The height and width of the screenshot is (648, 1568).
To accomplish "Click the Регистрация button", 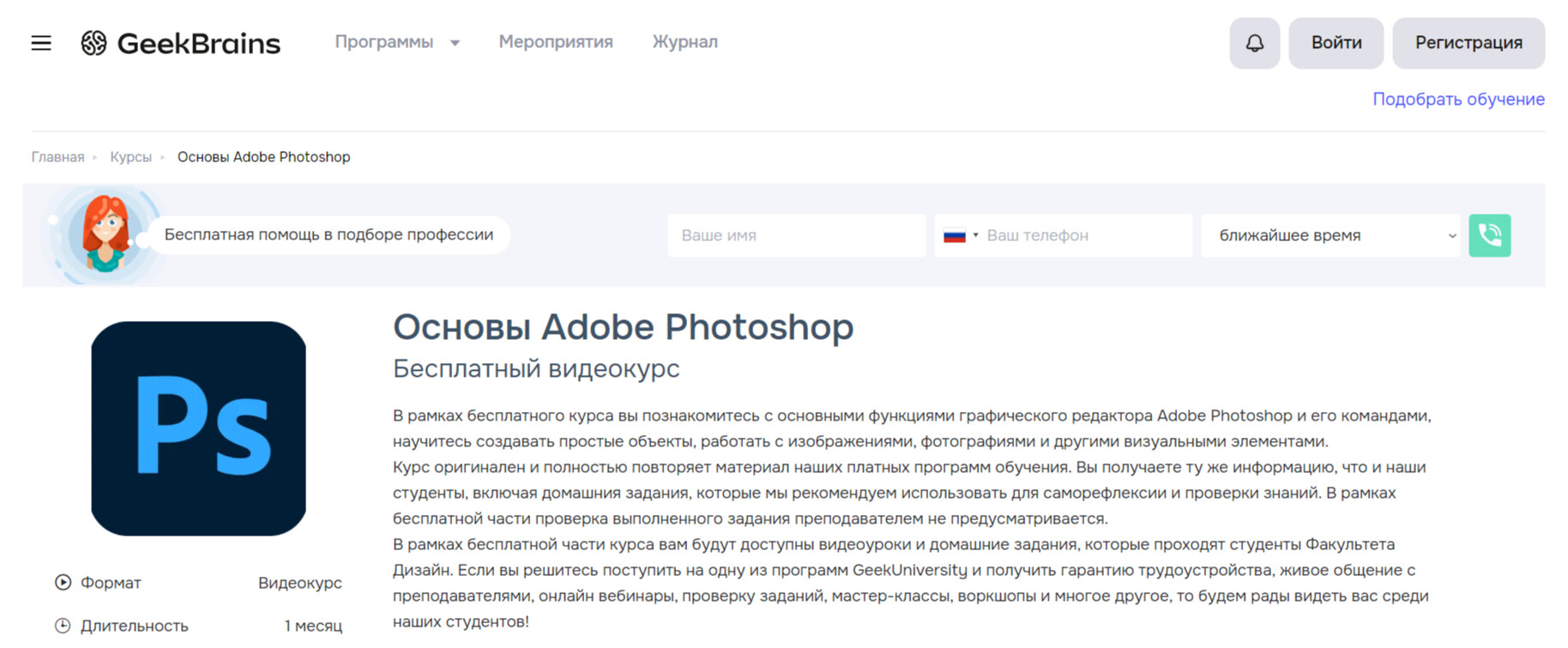I will point(1468,43).
